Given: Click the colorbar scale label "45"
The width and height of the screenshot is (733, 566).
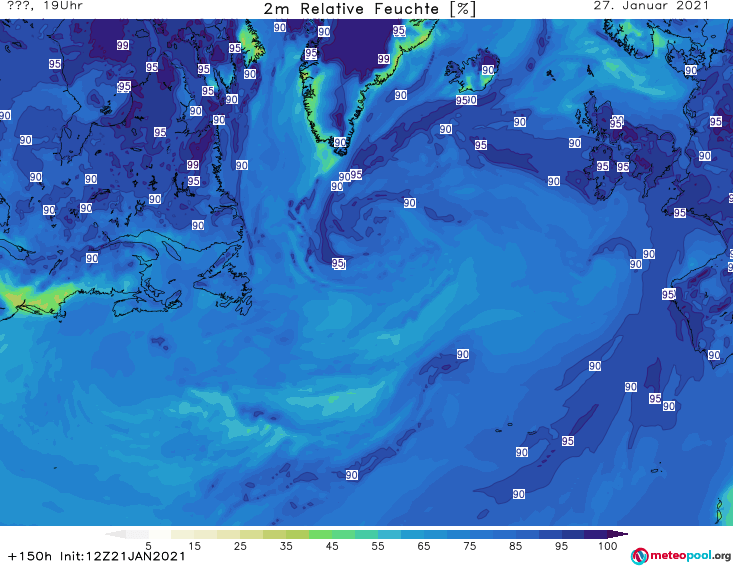Looking at the screenshot, I should [332, 546].
